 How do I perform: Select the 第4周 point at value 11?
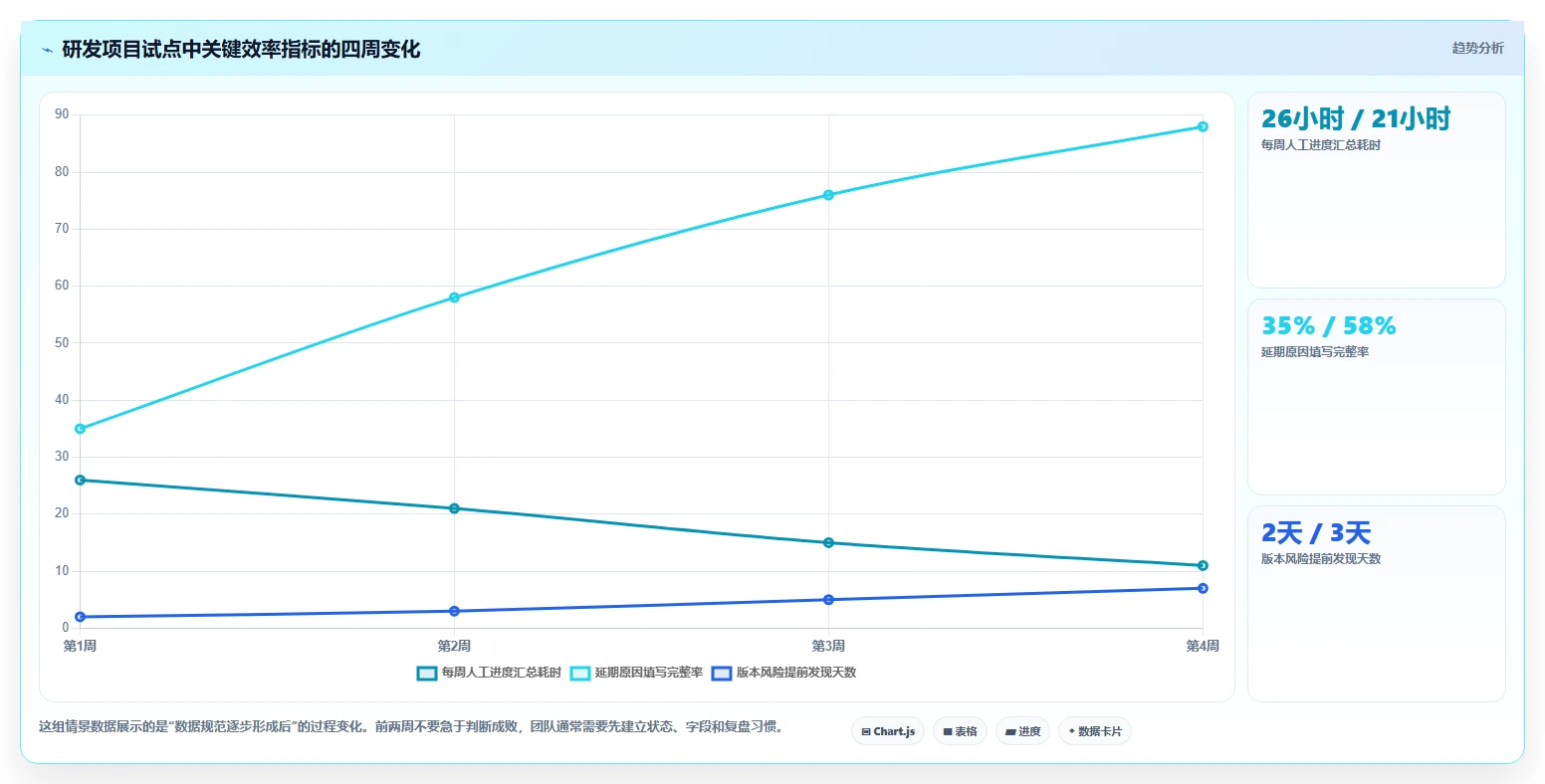tap(1203, 565)
